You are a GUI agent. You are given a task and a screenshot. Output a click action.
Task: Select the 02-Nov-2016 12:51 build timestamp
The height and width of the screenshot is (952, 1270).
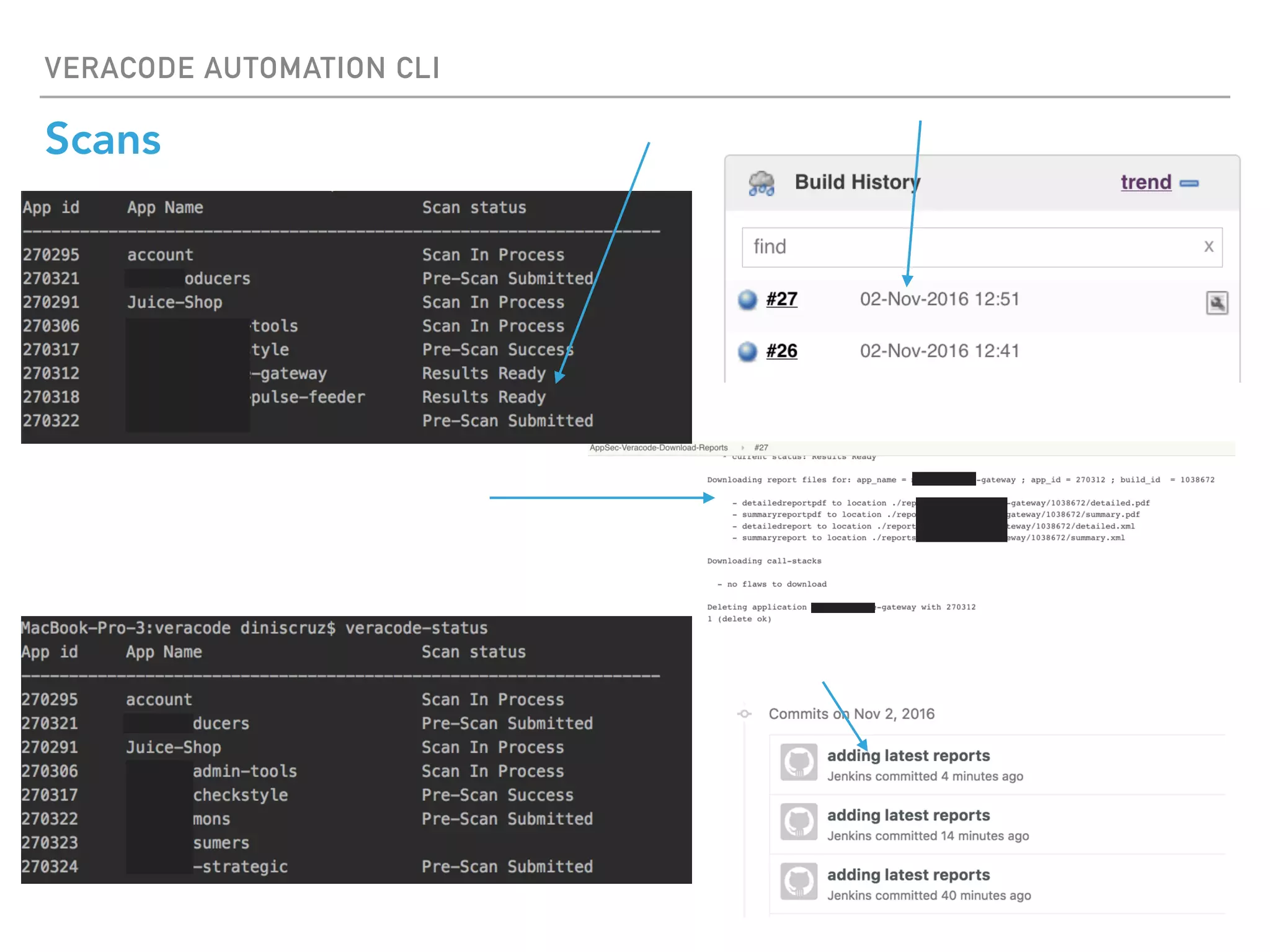tap(939, 299)
